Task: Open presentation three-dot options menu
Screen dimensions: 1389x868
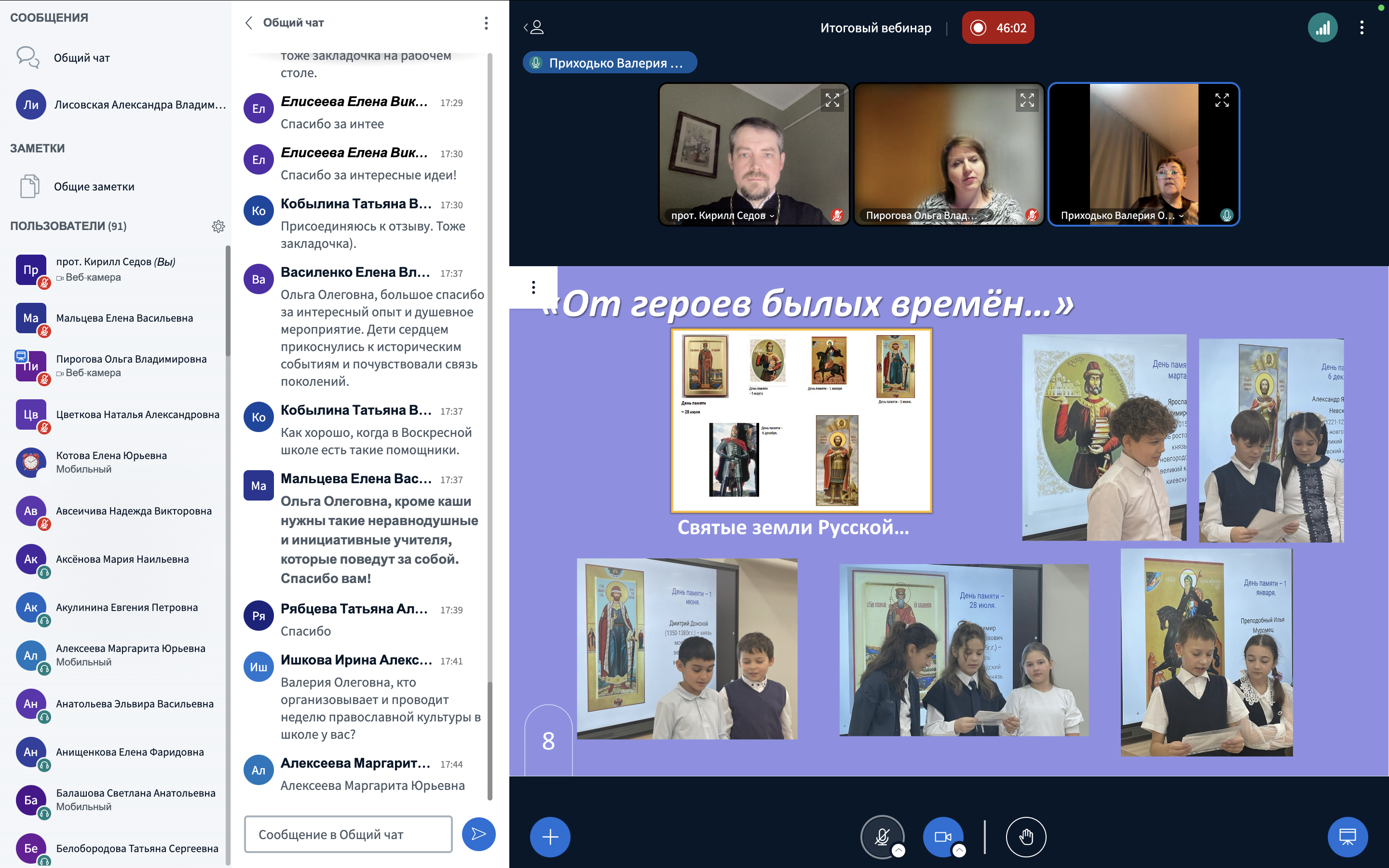Action: point(533,287)
